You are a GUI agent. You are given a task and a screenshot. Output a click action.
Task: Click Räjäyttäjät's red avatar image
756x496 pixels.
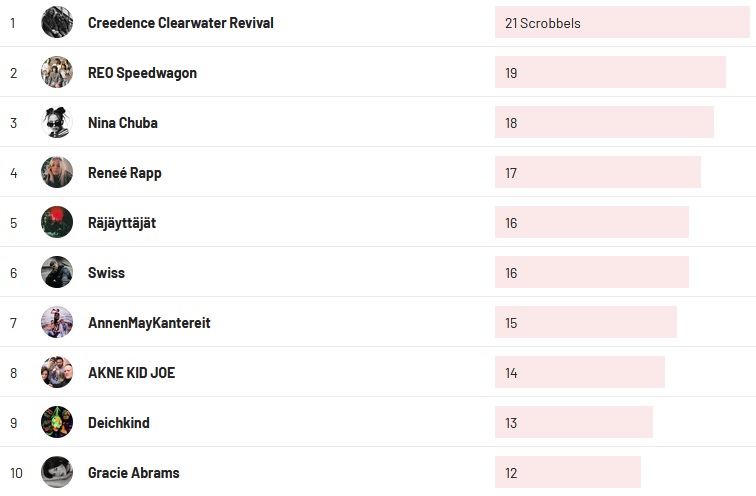[x=57, y=222]
